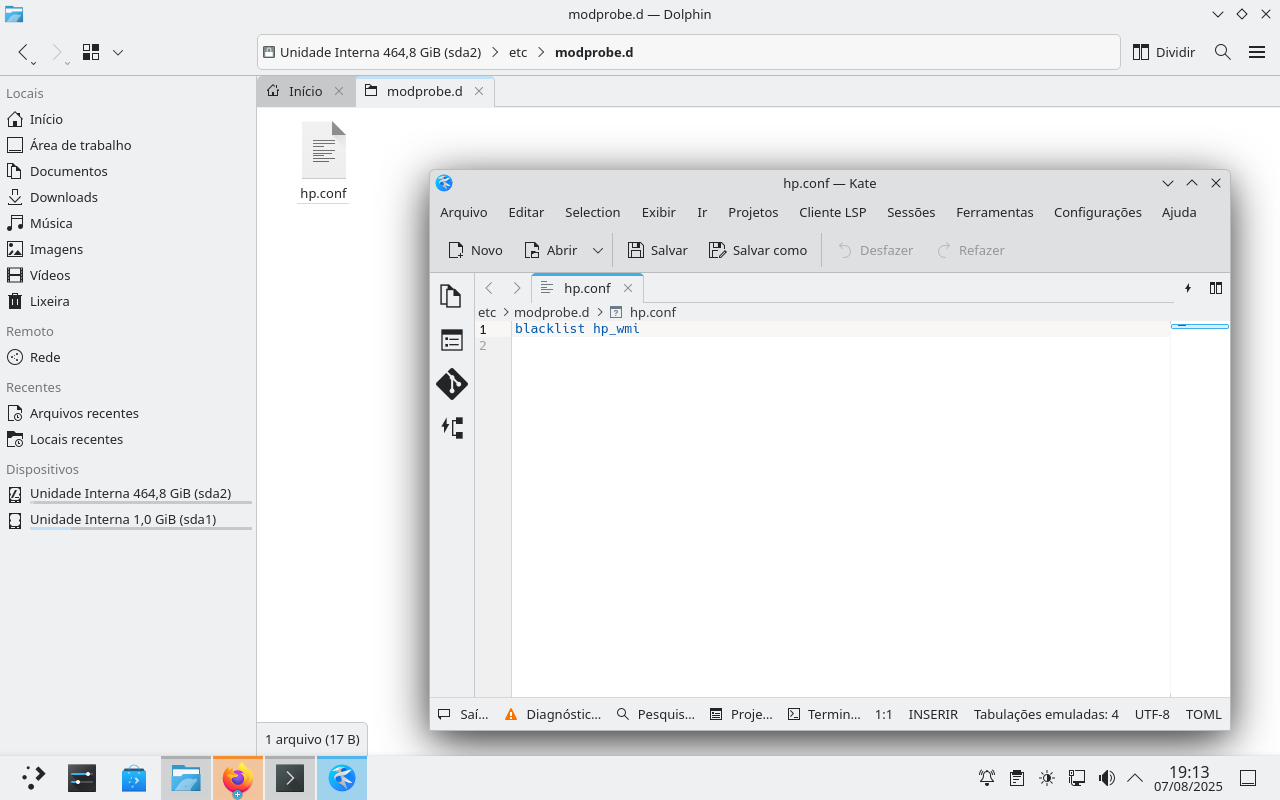The width and height of the screenshot is (1280, 800).
Task: Toggle Dolphin split view with Dividir
Action: click(1164, 52)
